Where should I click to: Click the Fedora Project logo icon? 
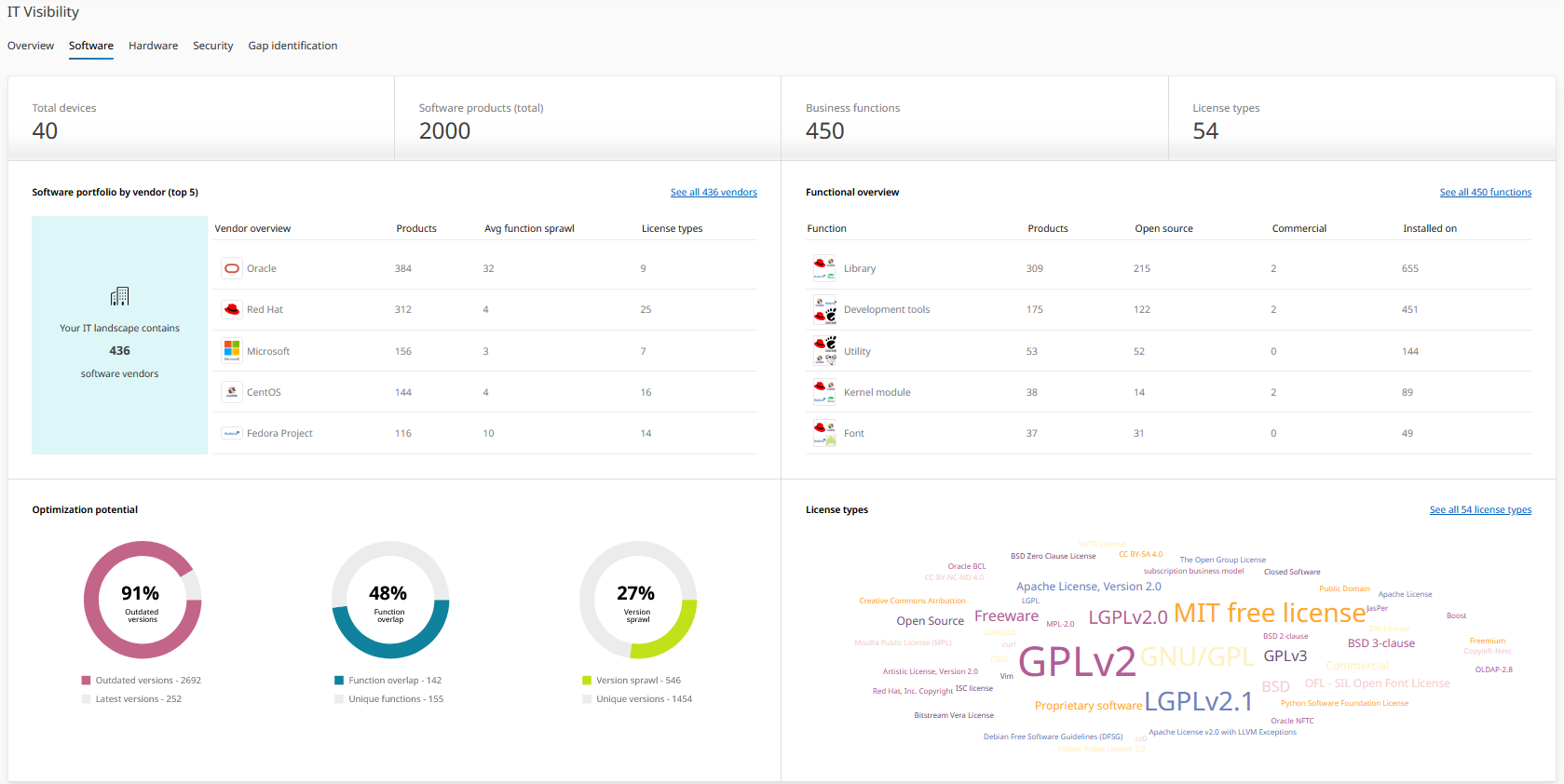232,433
